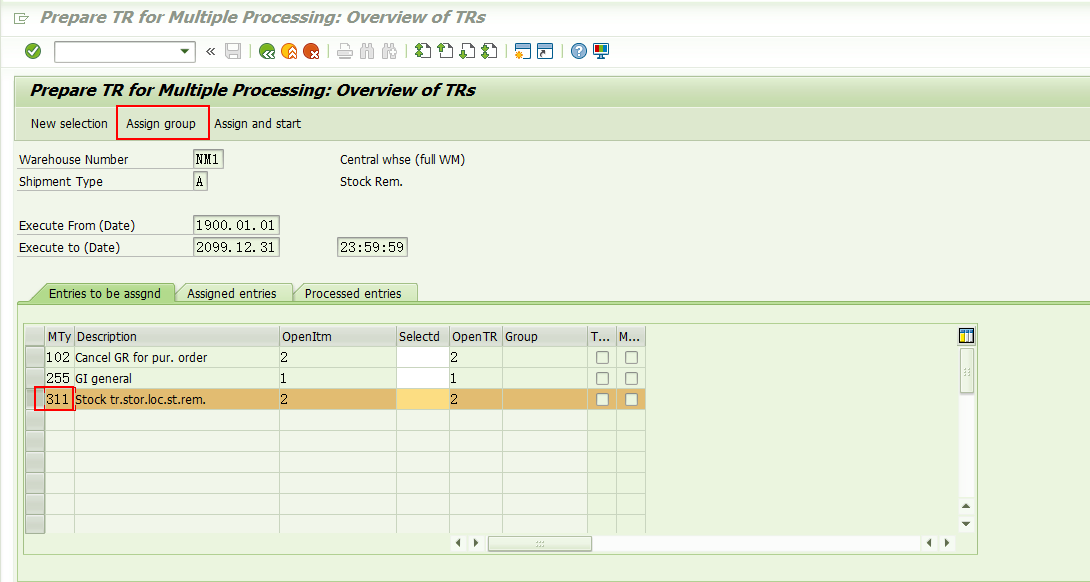Click Selectd cell in GI general row
Screen dimensions: 1090x582
[x=423, y=378]
